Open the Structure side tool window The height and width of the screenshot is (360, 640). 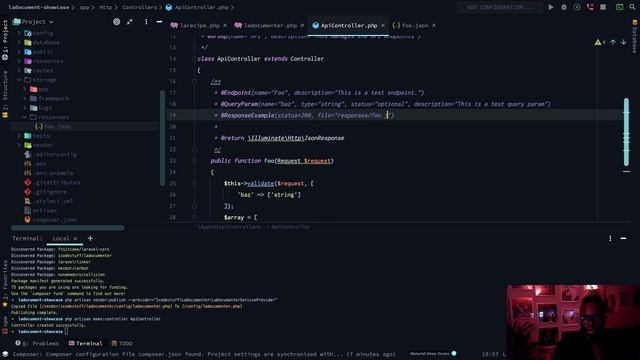5,94
